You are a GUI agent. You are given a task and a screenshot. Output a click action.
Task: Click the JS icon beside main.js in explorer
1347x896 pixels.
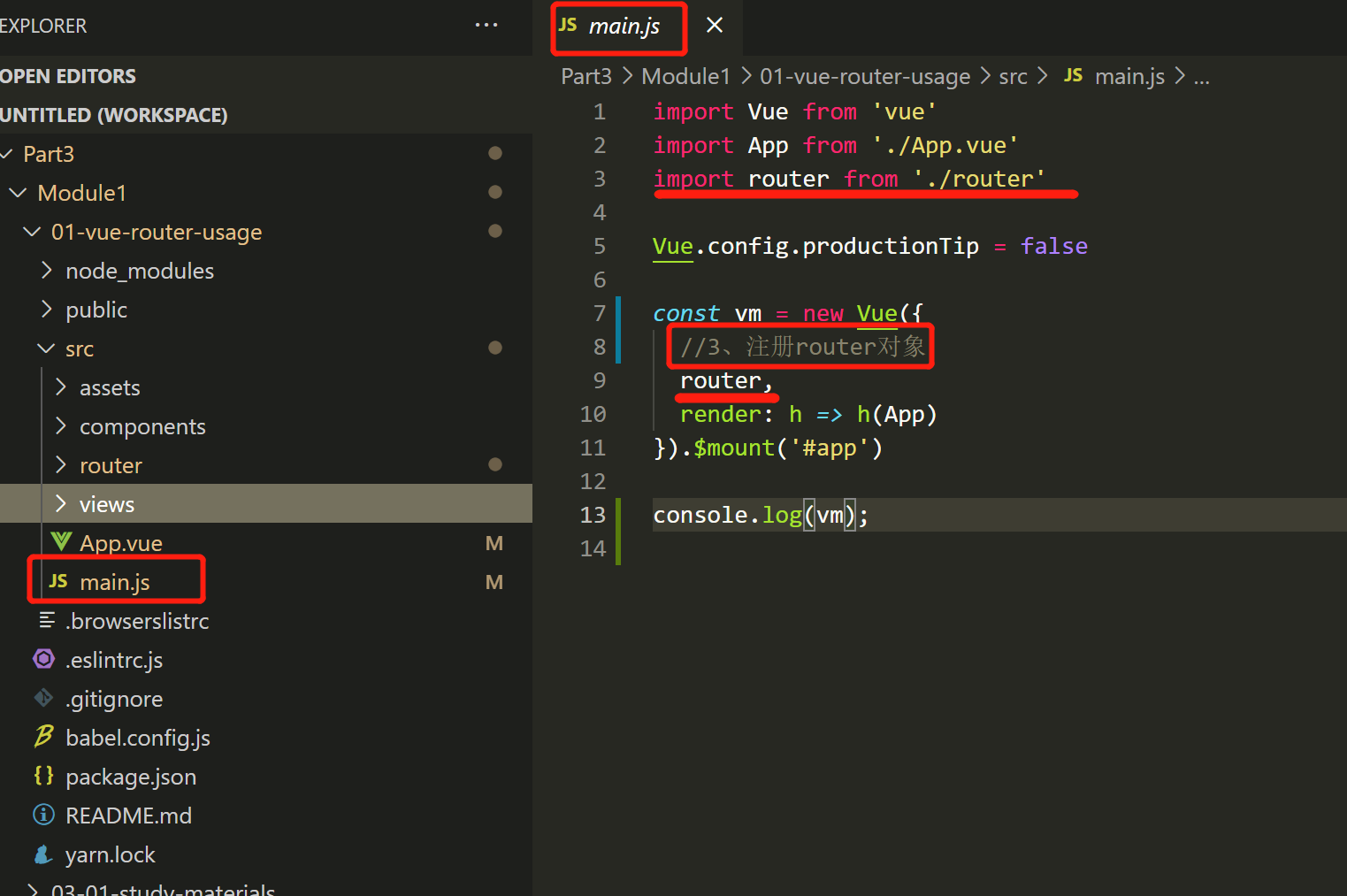58,581
